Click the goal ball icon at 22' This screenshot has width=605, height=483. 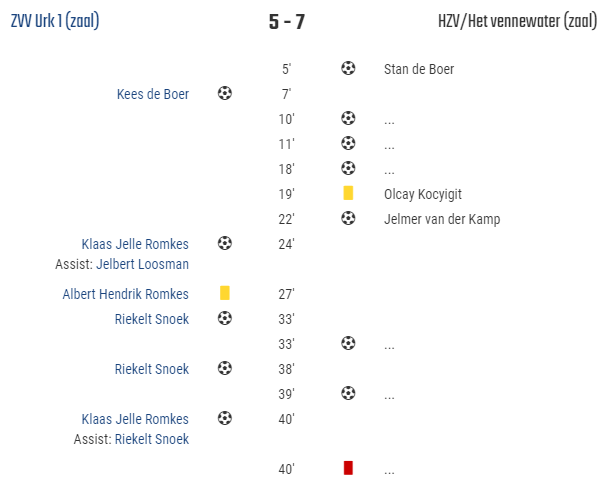click(x=348, y=218)
